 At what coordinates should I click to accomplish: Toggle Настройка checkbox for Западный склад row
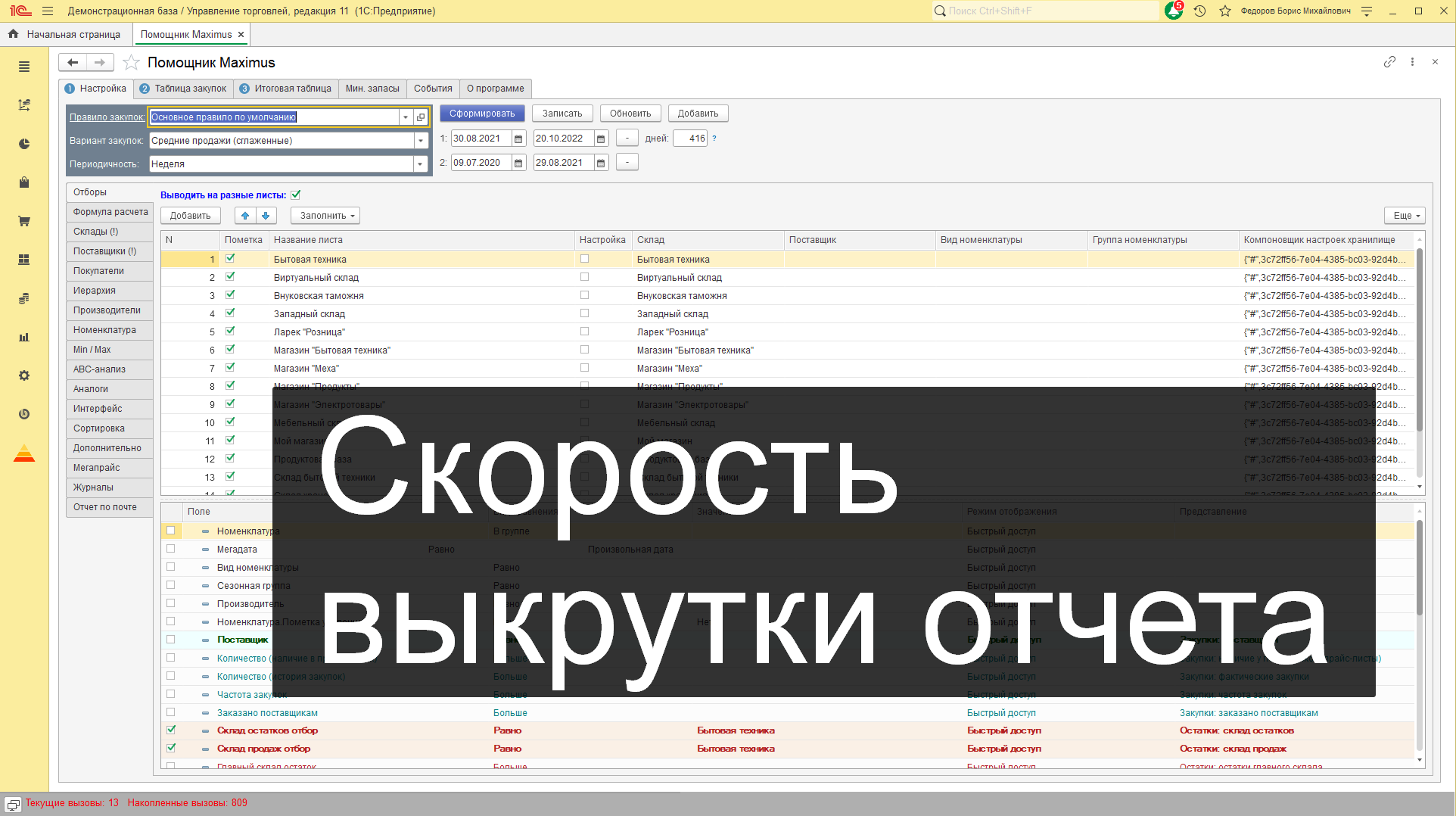point(584,313)
